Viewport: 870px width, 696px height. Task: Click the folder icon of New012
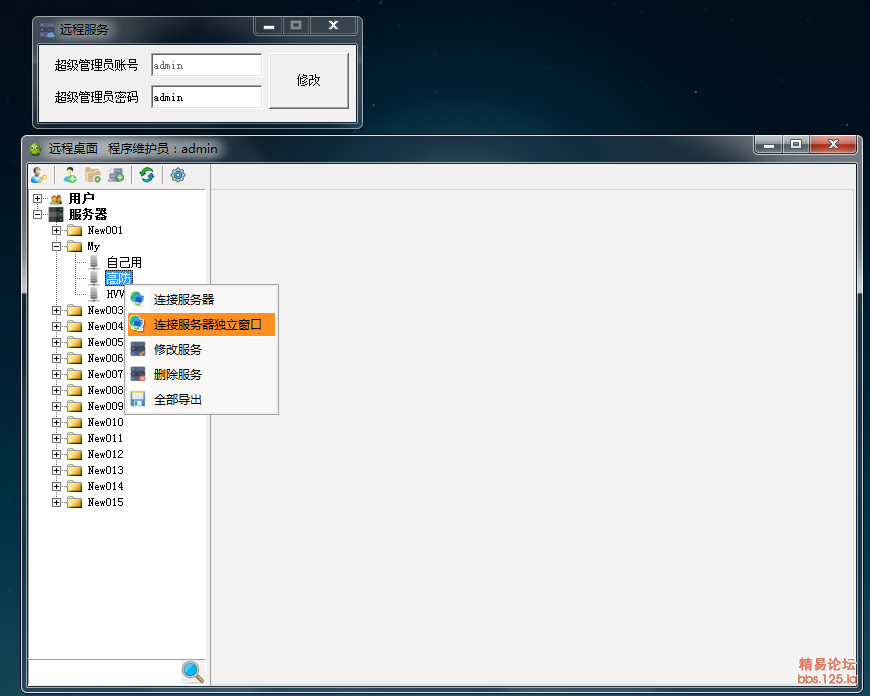pos(74,455)
